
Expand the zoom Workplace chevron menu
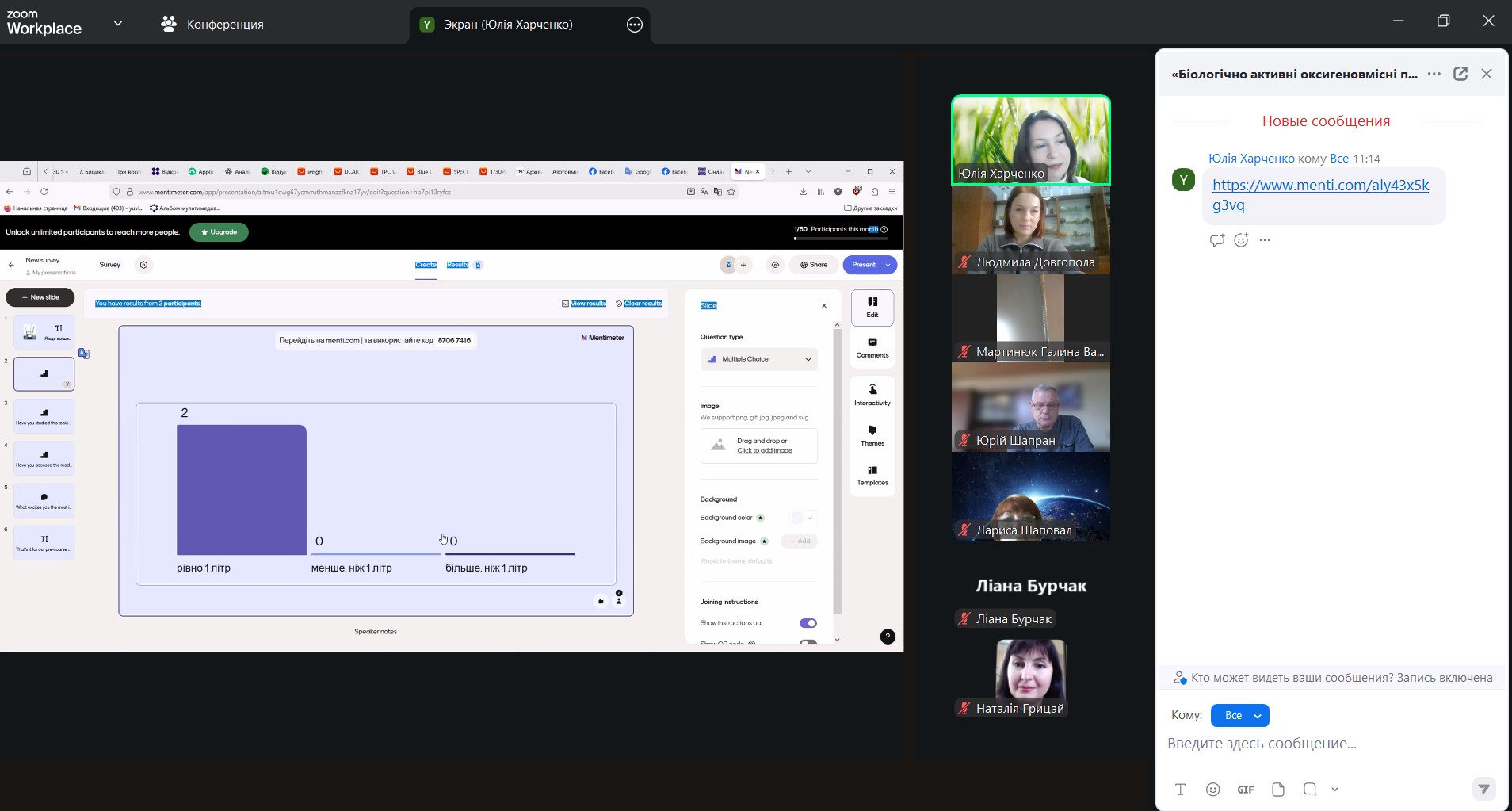(118, 24)
